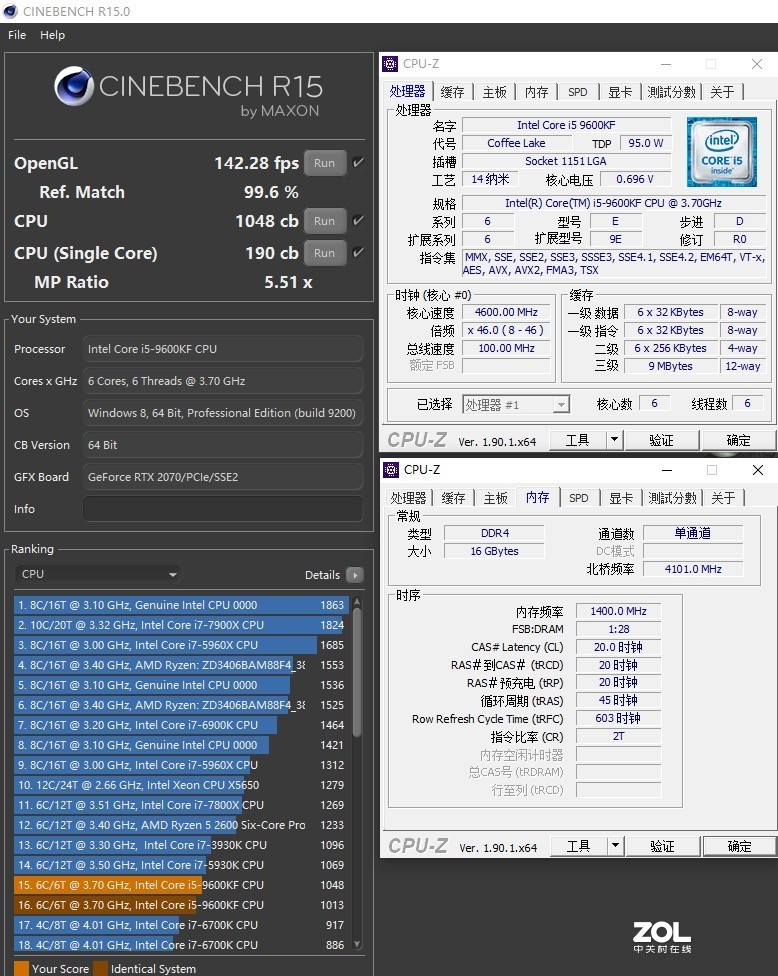Screen dimensions: 778x976
Task: Toggle the CPU Single Core checkbox
Action: [x=358, y=253]
